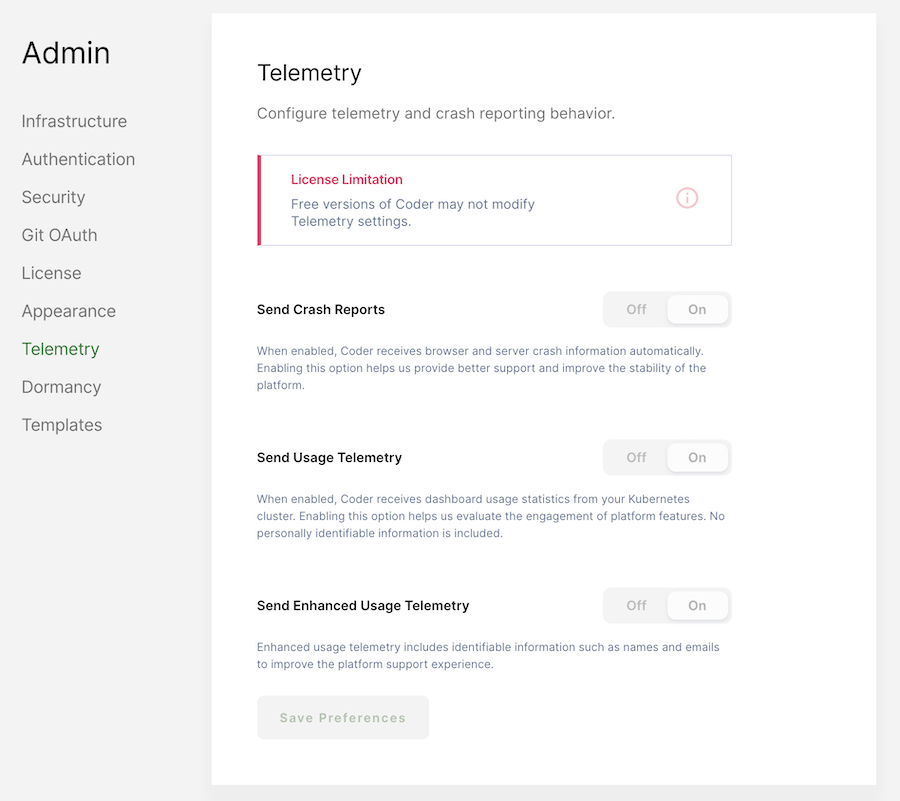Click the Telemetry page title

coord(310,72)
